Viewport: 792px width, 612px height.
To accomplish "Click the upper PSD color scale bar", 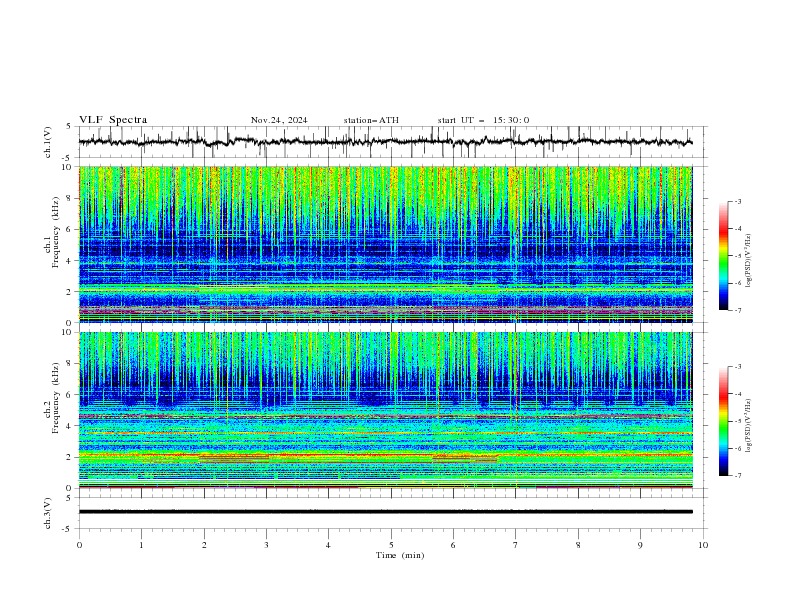I will (x=723, y=256).
